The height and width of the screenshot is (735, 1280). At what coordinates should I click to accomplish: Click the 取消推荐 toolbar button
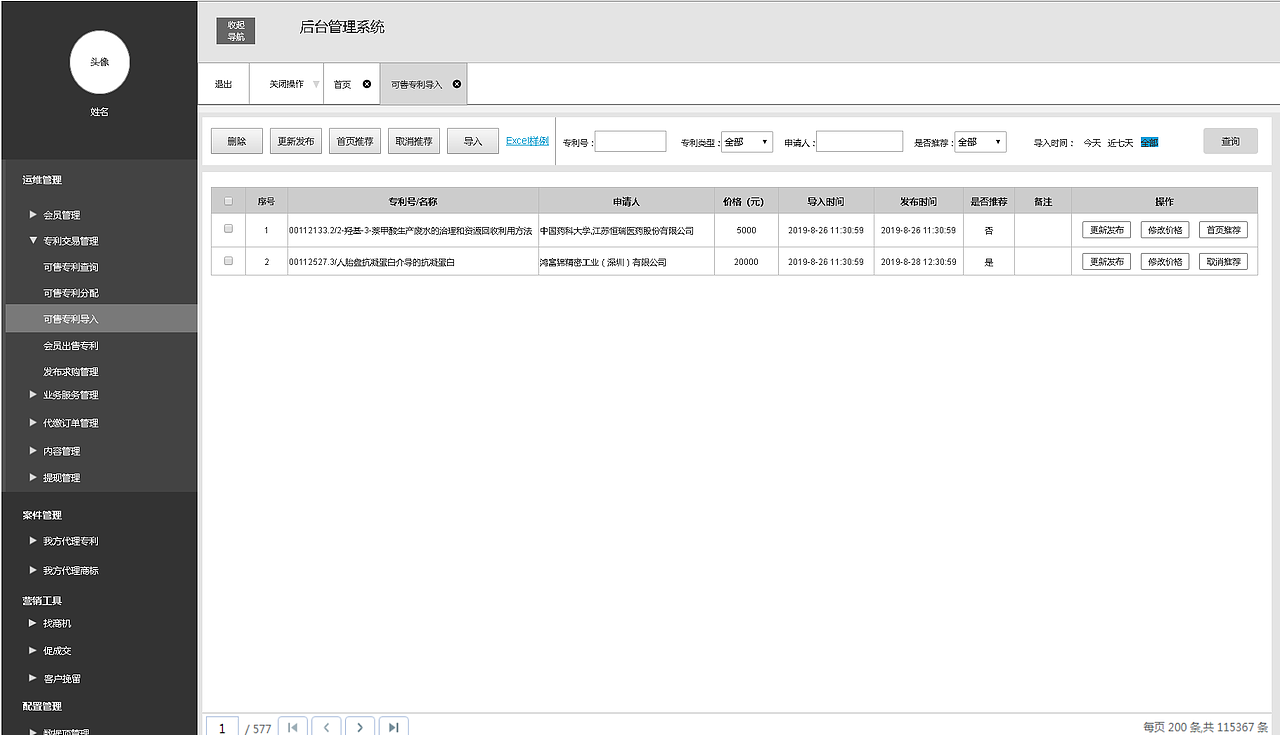tap(414, 142)
